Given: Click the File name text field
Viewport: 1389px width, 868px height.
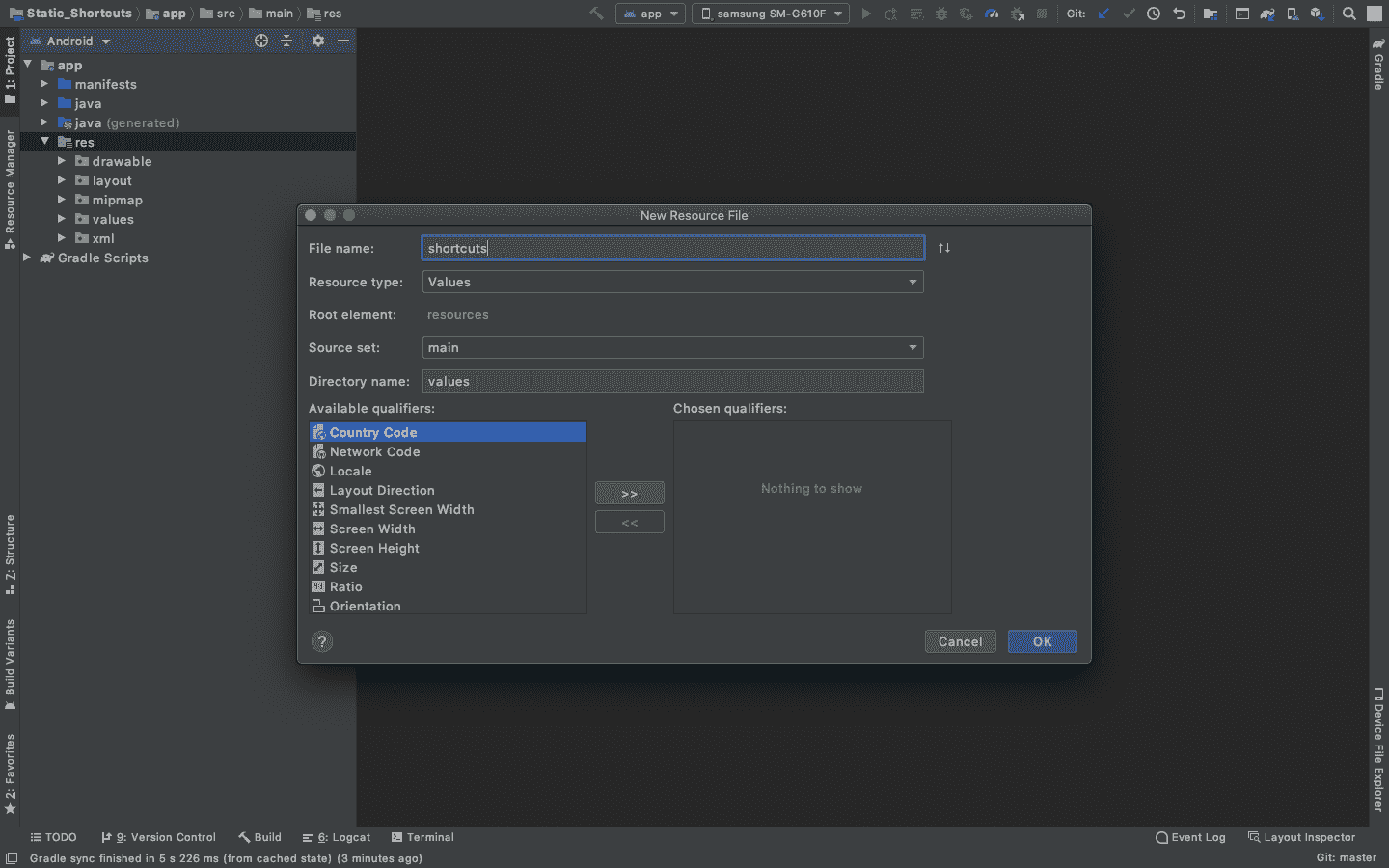Looking at the screenshot, I should pos(672,248).
